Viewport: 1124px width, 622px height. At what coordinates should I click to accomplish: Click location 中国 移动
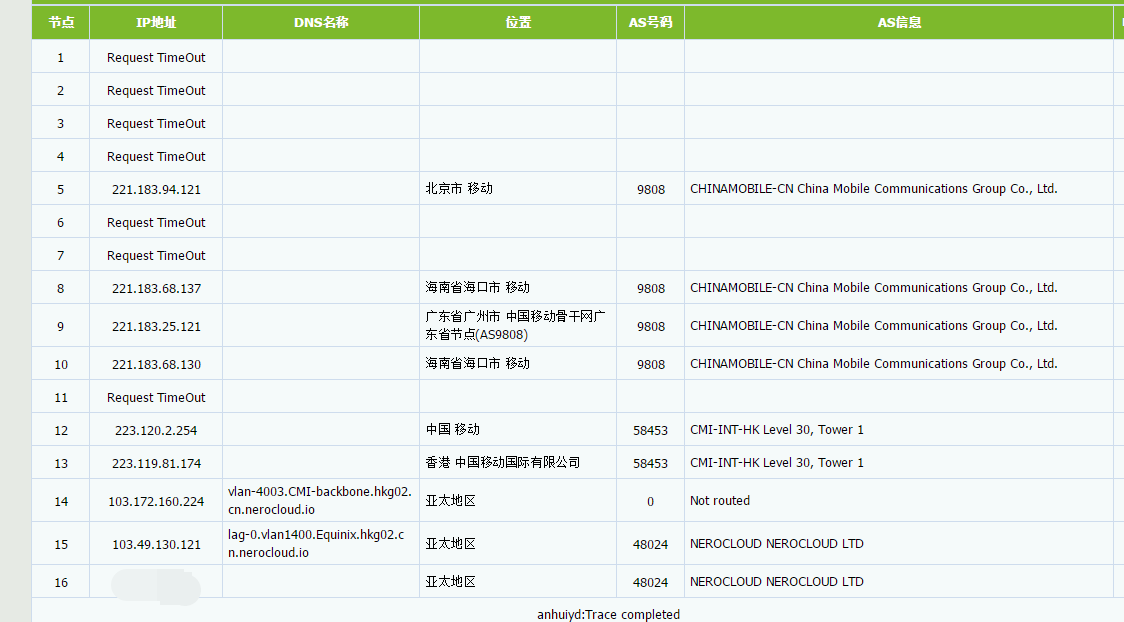pyautogui.click(x=452, y=429)
